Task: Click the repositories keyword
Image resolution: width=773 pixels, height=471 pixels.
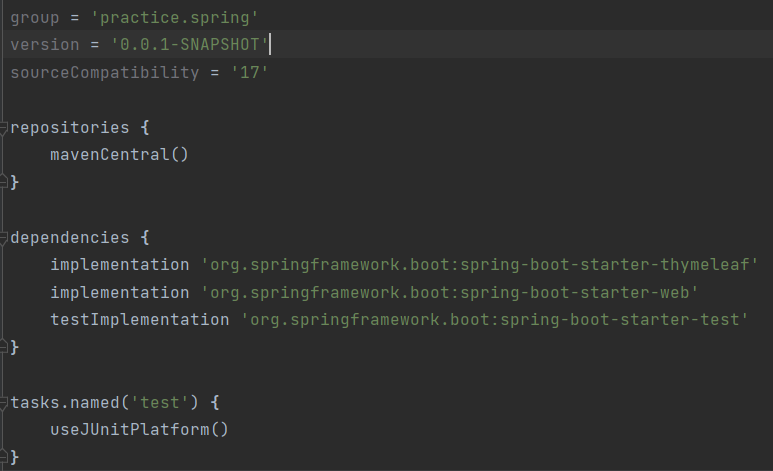Action: (x=70, y=128)
